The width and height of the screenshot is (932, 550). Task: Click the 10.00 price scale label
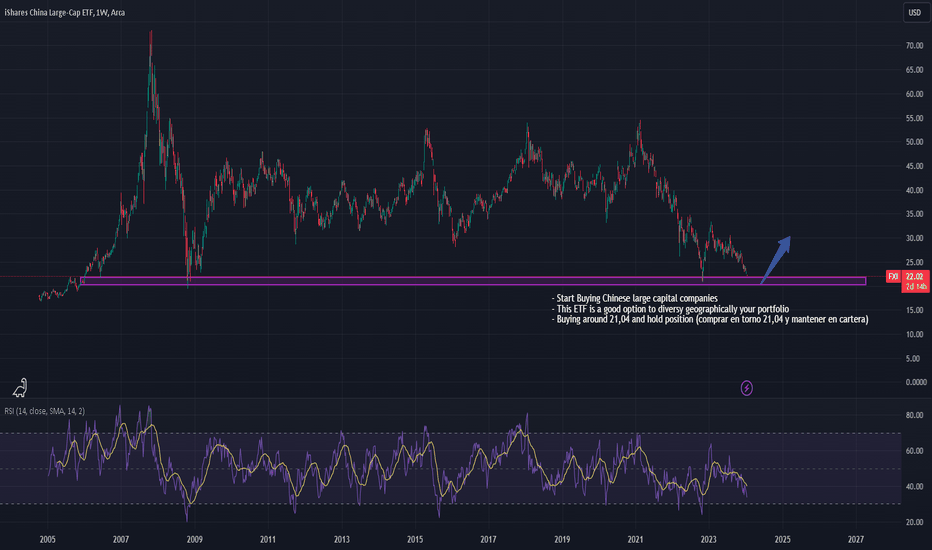[x=914, y=334]
